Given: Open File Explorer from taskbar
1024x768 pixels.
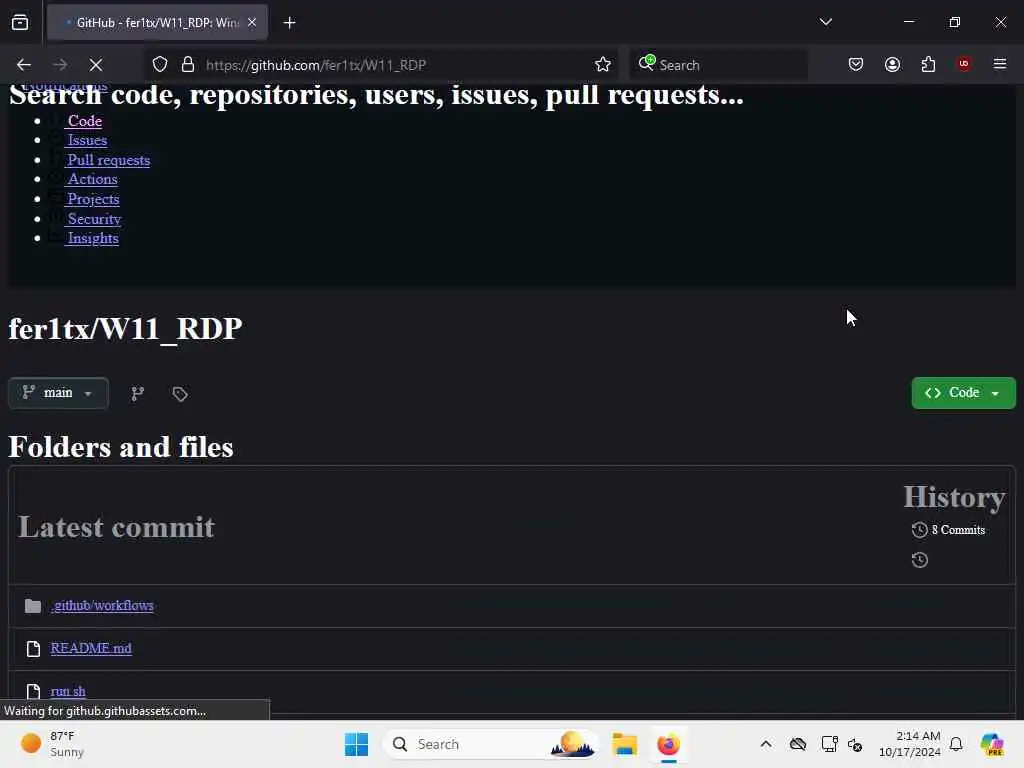Looking at the screenshot, I should [624, 744].
